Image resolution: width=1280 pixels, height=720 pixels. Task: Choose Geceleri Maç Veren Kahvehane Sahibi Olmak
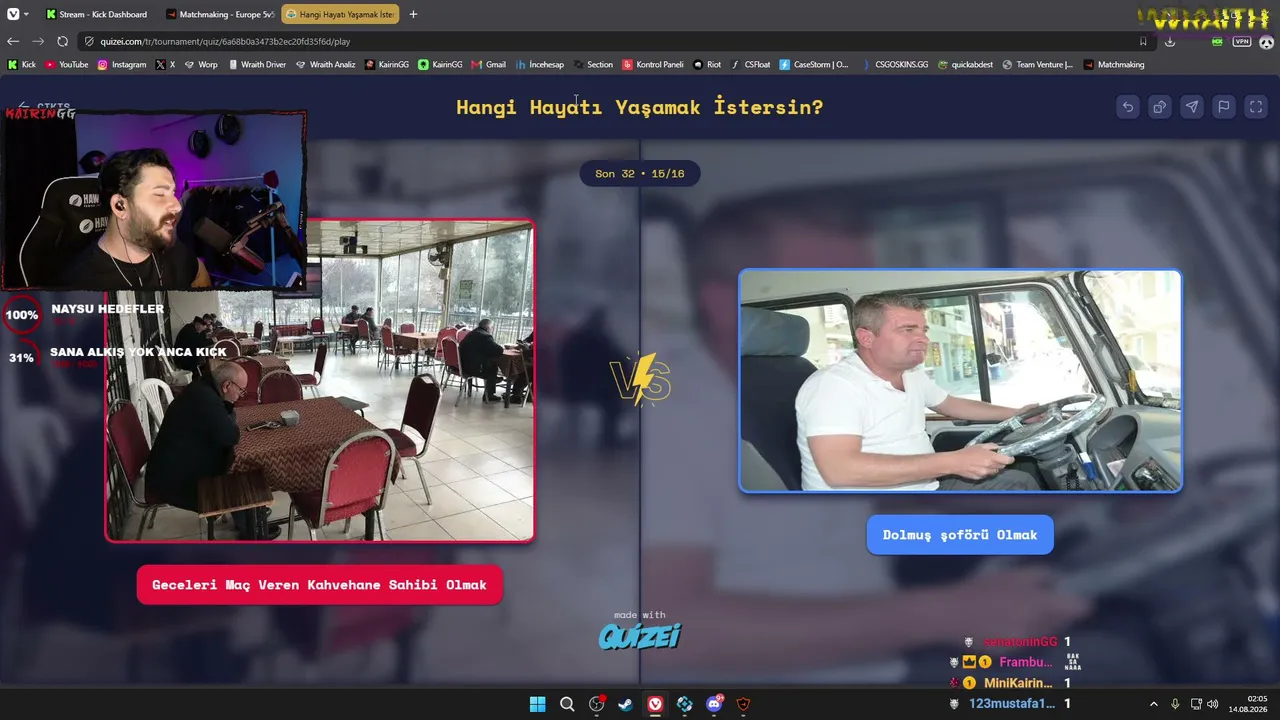(320, 585)
